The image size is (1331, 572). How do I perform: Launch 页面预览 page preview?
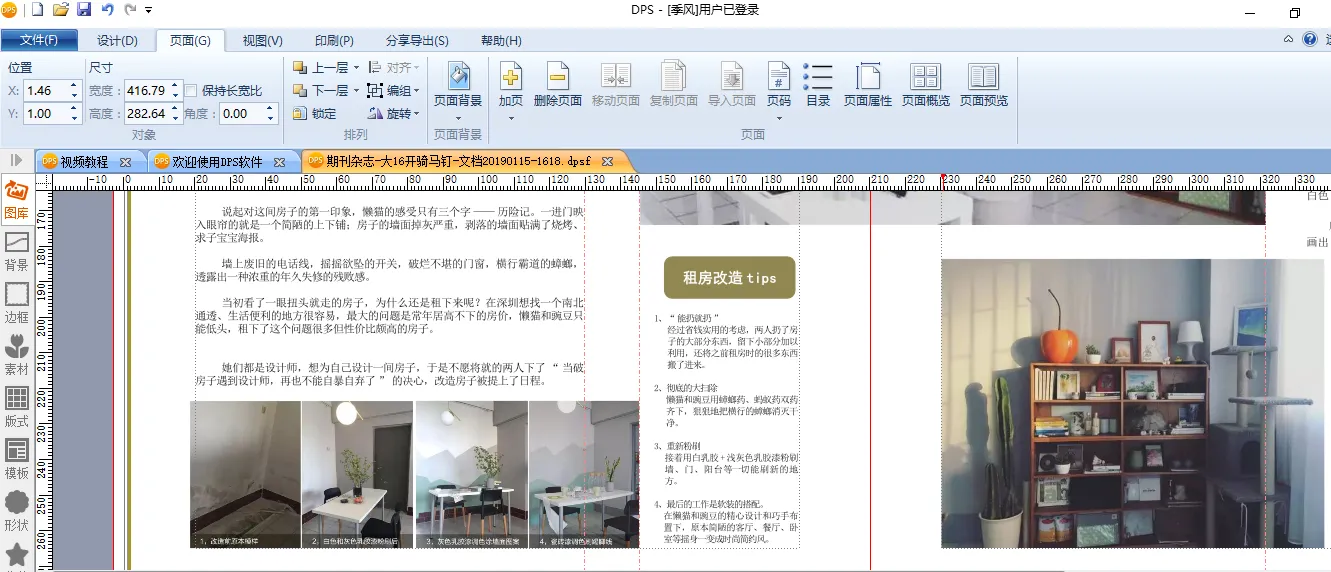(983, 85)
